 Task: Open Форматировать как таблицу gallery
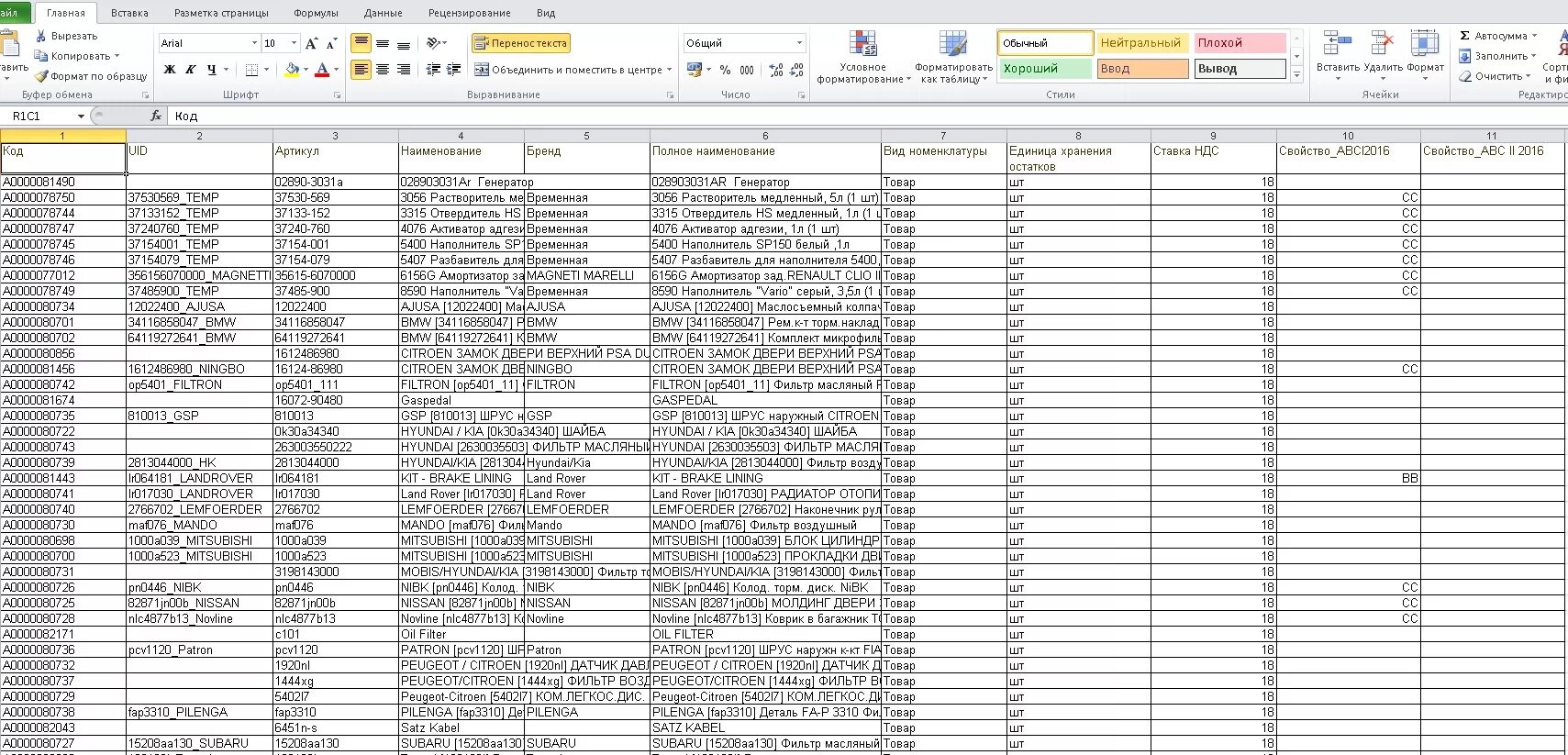953,57
